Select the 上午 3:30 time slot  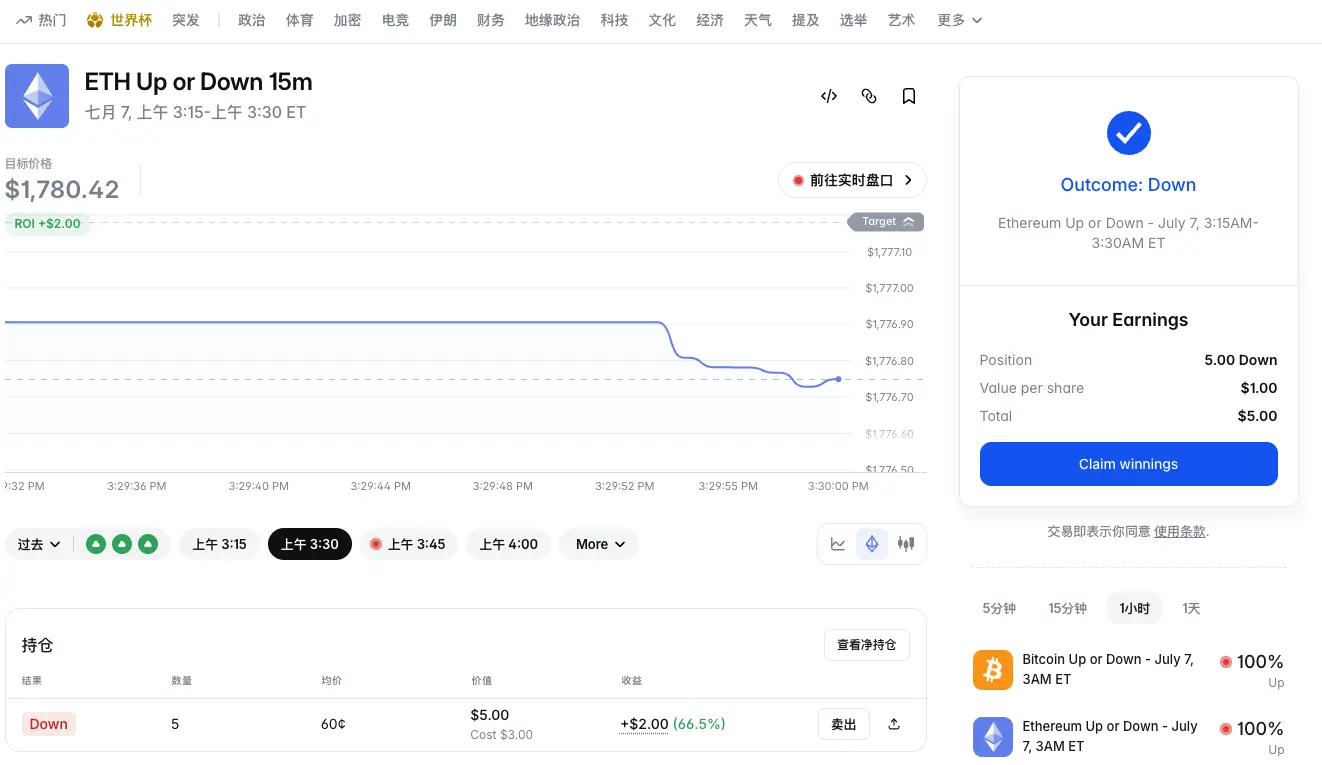coord(310,544)
